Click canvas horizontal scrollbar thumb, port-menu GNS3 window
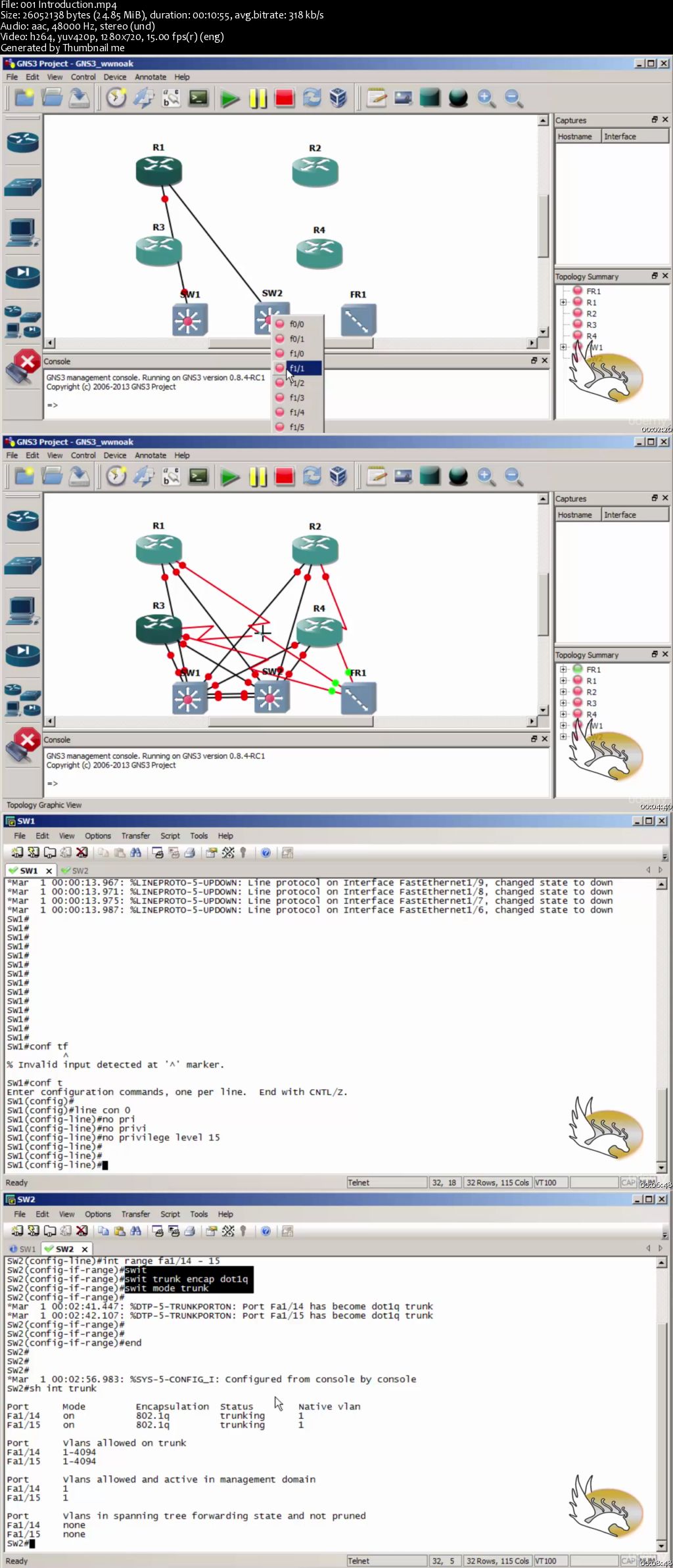The width and height of the screenshot is (673, 1568). coord(290,343)
